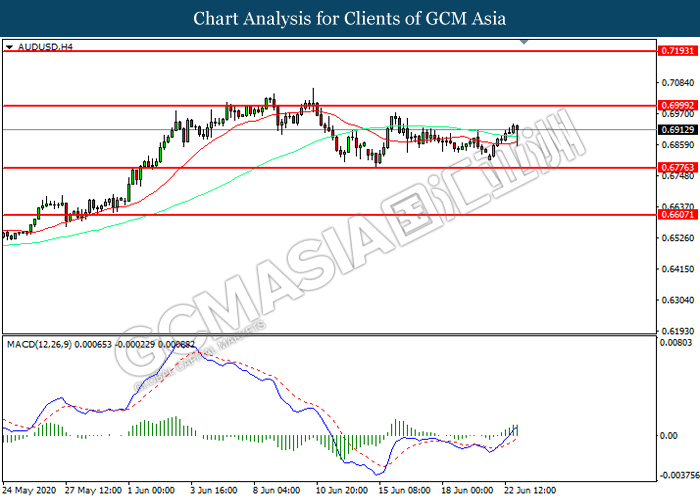This screenshot has height=500, width=700.
Task: Click the 0.64150 price axis value
Action: pyautogui.click(x=678, y=269)
